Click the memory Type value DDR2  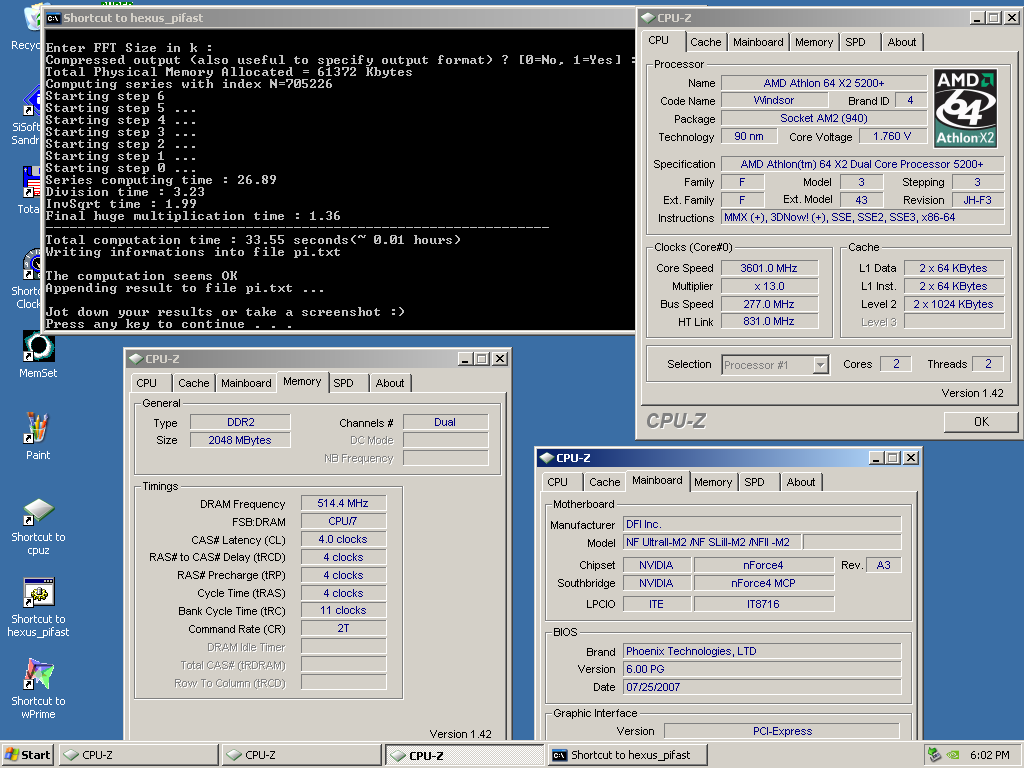point(240,423)
